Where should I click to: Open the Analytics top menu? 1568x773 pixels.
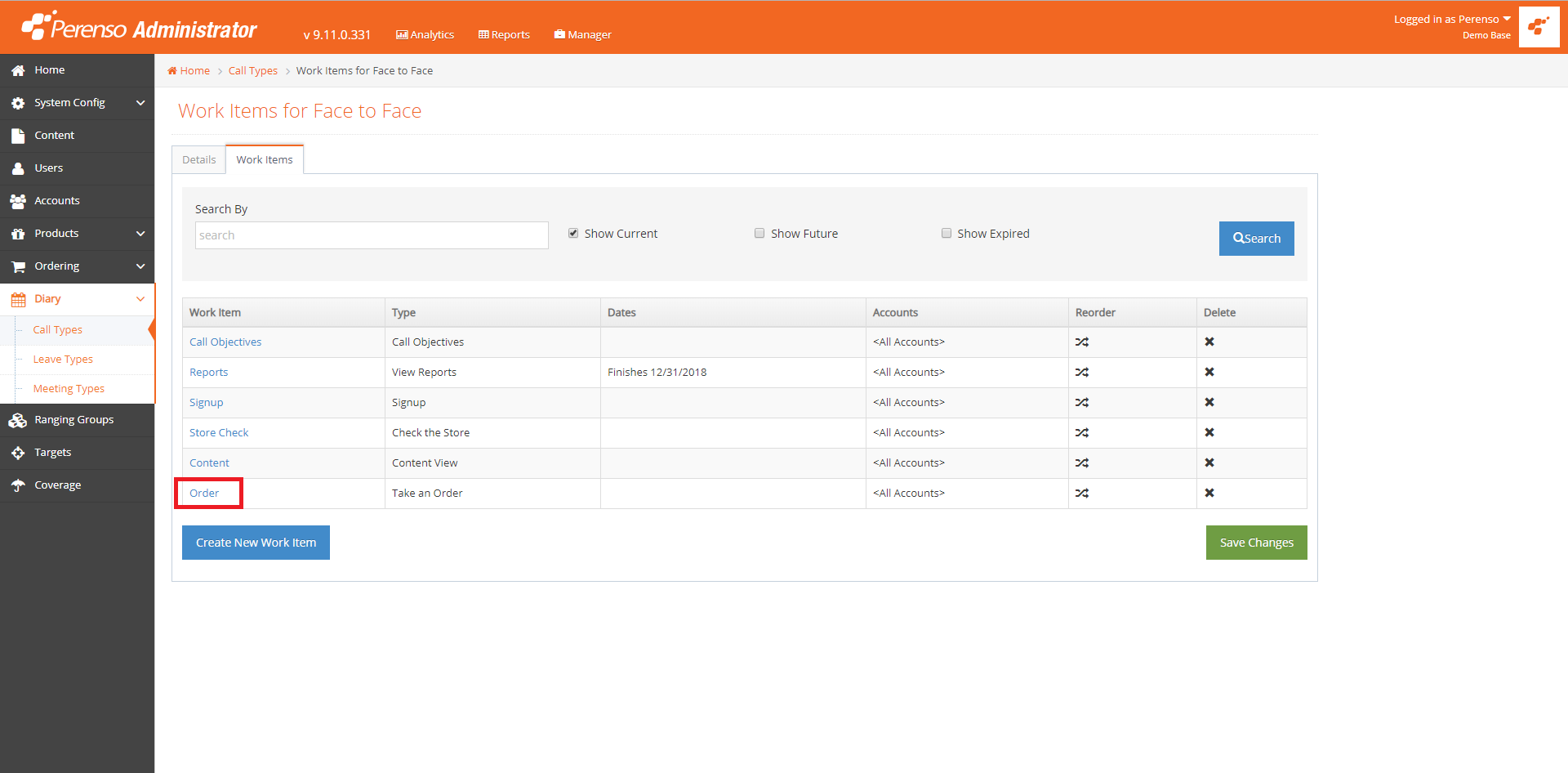pyautogui.click(x=425, y=34)
